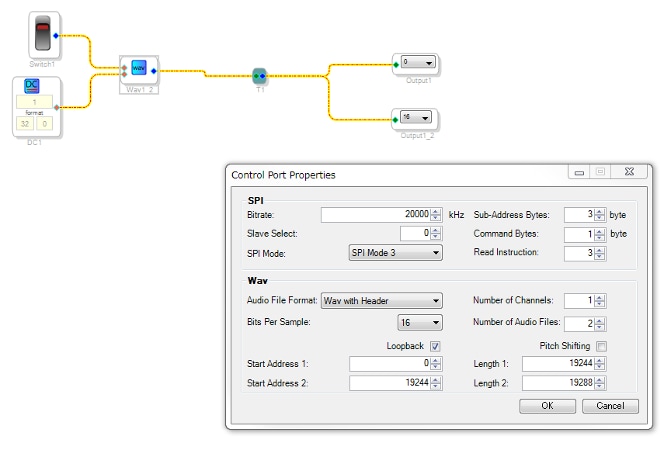
Task: Click the Wav1_2 blue output pin
Action: (x=154, y=71)
